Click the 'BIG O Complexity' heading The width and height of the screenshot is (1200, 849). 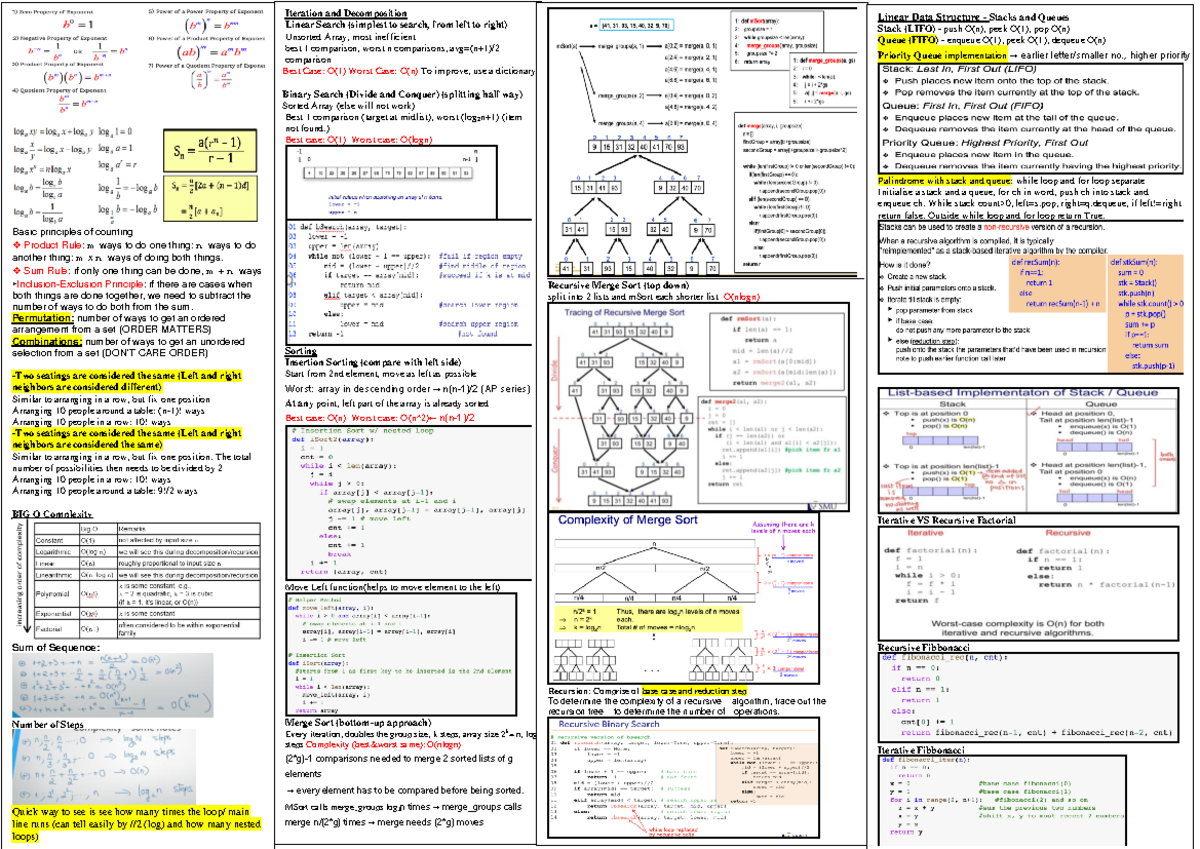[x=52, y=513]
